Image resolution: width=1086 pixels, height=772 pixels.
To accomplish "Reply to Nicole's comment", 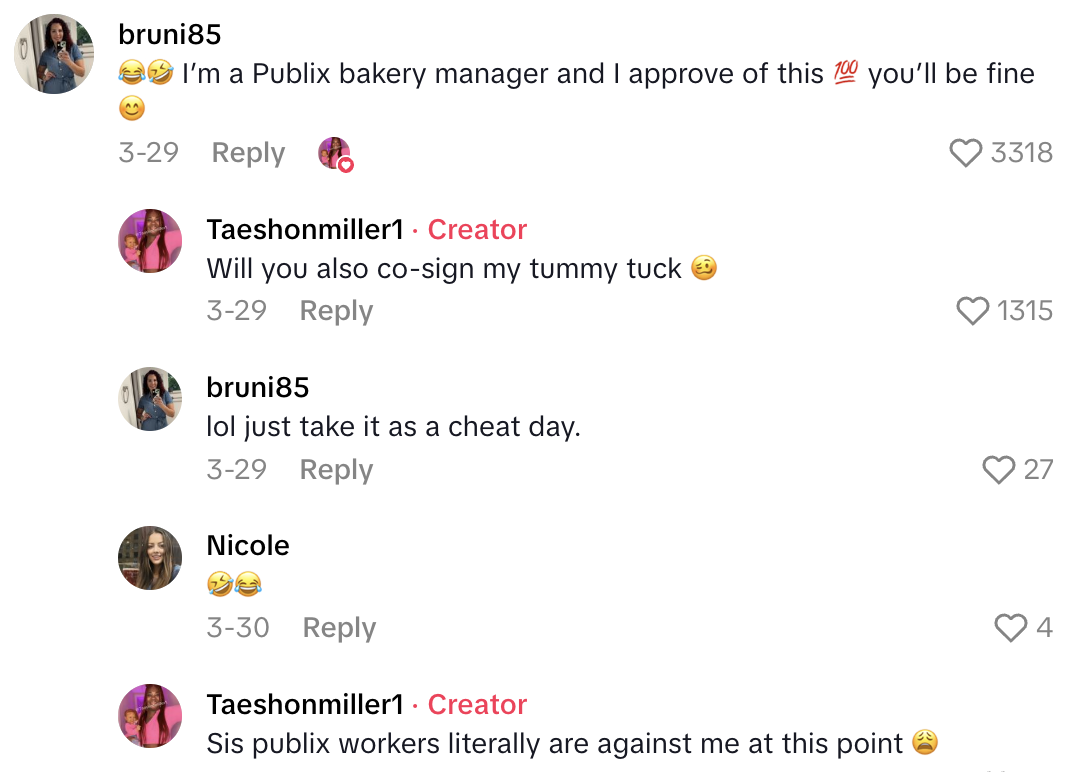I will (x=339, y=627).
